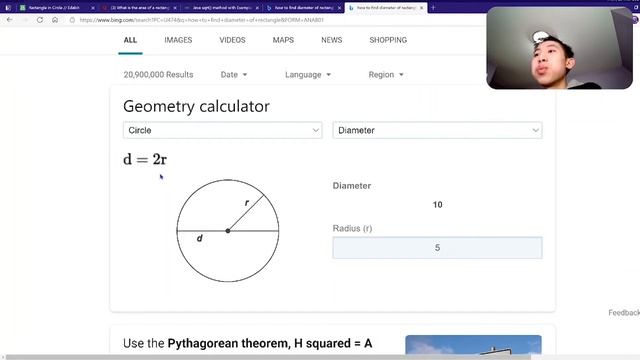Switch to 'What is the area of a rectangle' tab
640x360 pixels.
[139, 8]
